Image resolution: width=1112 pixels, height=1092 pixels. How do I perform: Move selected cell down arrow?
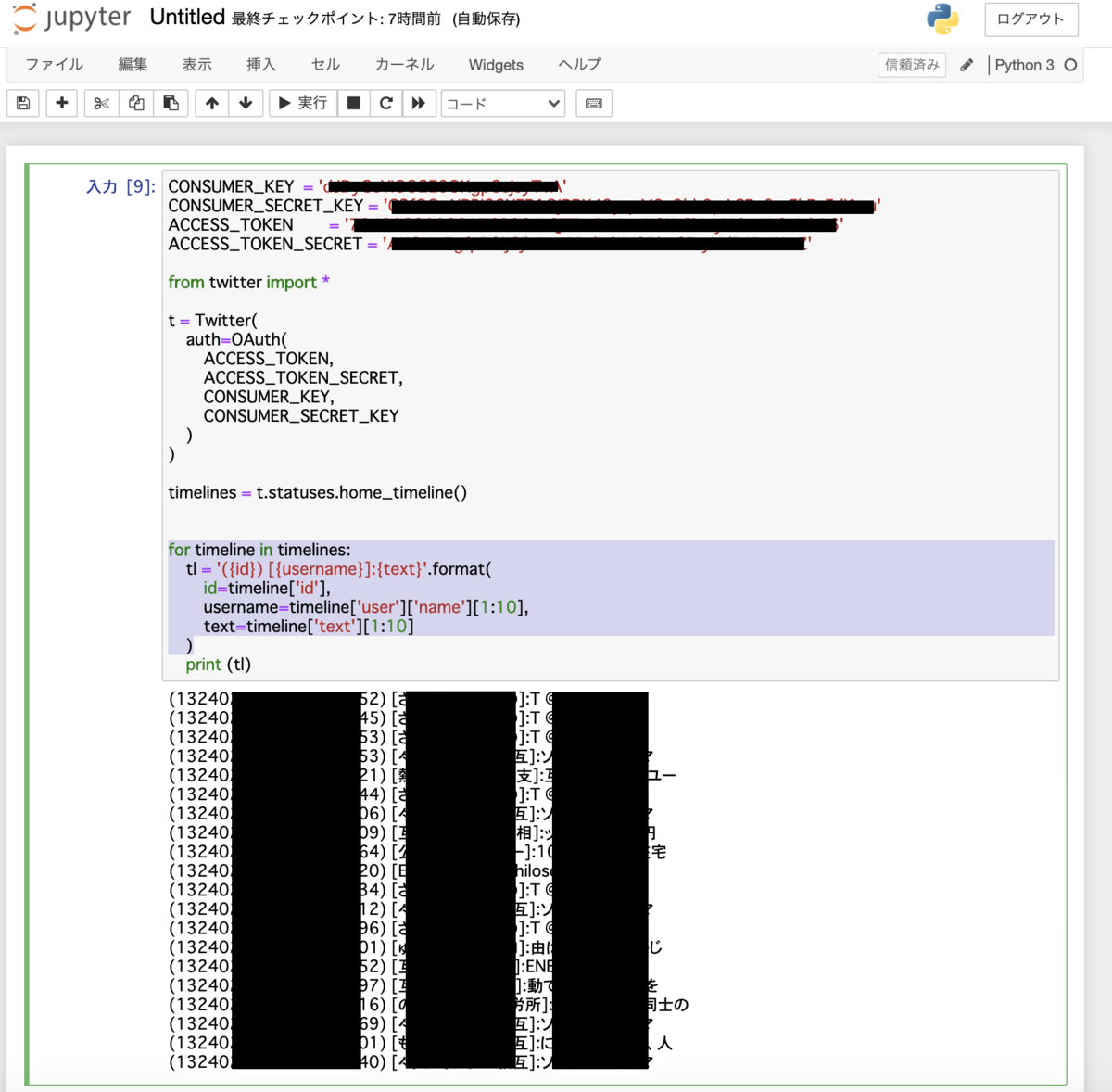246,103
